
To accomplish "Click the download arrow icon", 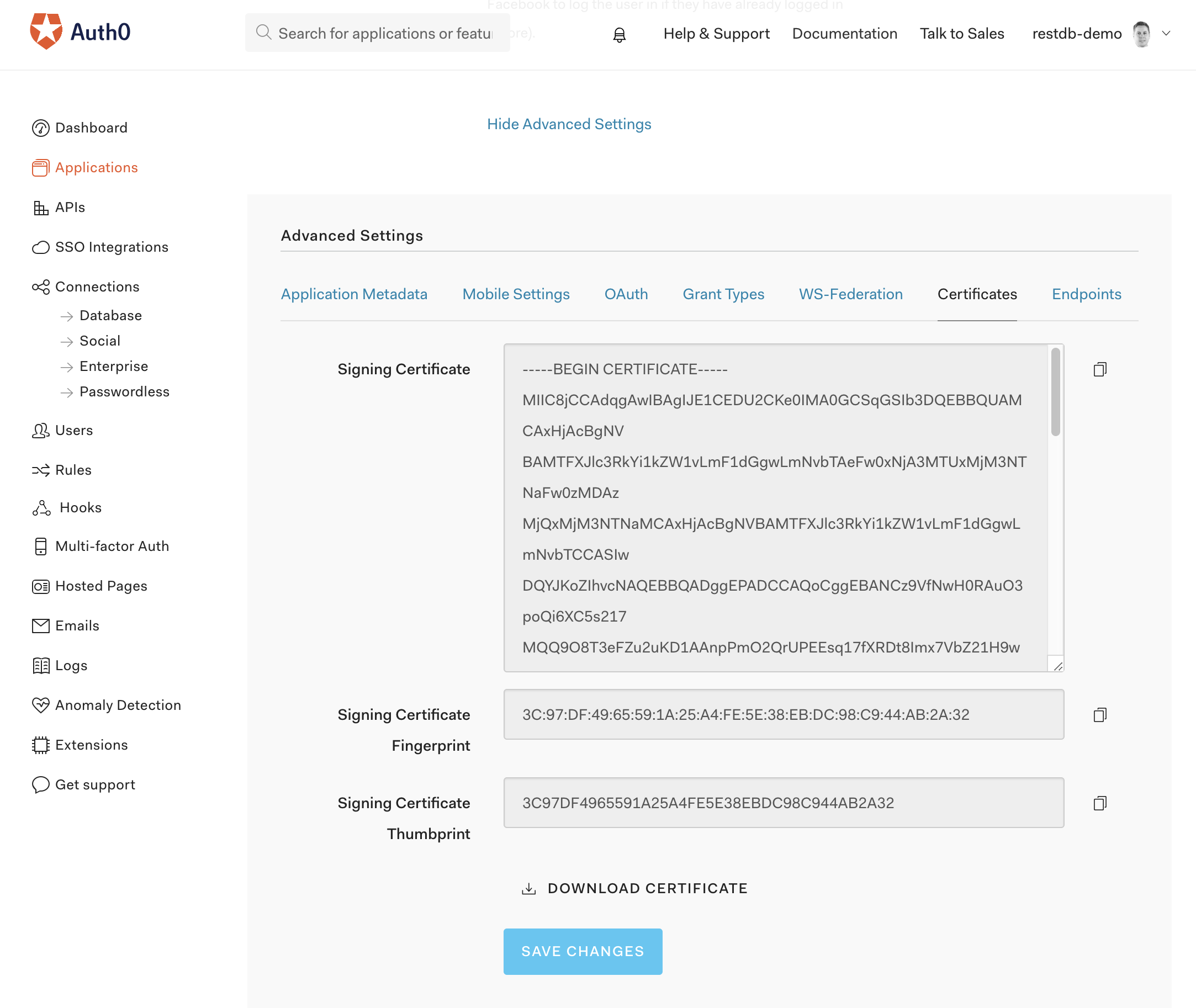I will click(x=528, y=889).
